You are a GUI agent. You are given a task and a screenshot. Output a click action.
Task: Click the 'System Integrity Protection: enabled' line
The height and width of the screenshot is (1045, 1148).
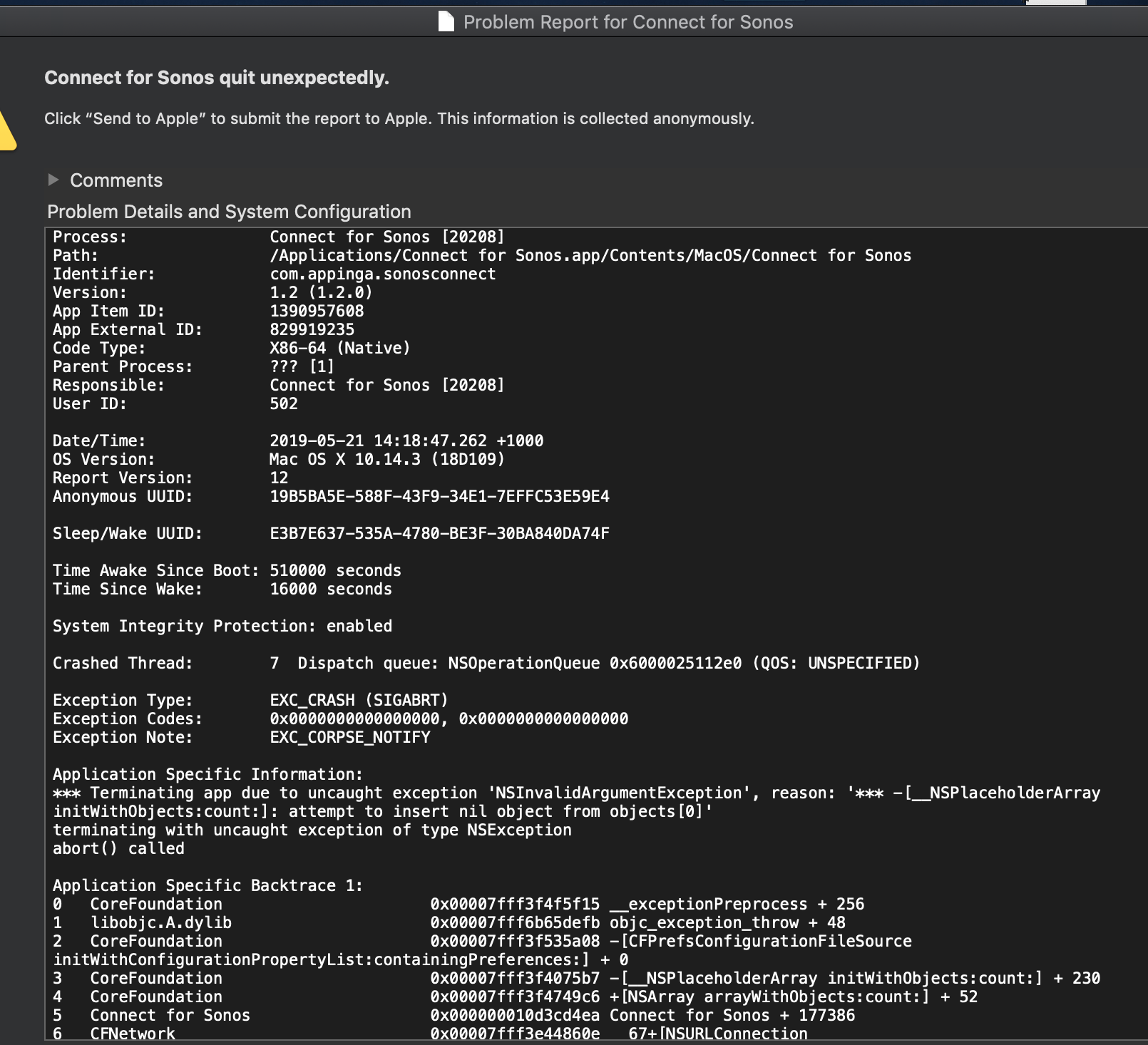[x=222, y=626]
